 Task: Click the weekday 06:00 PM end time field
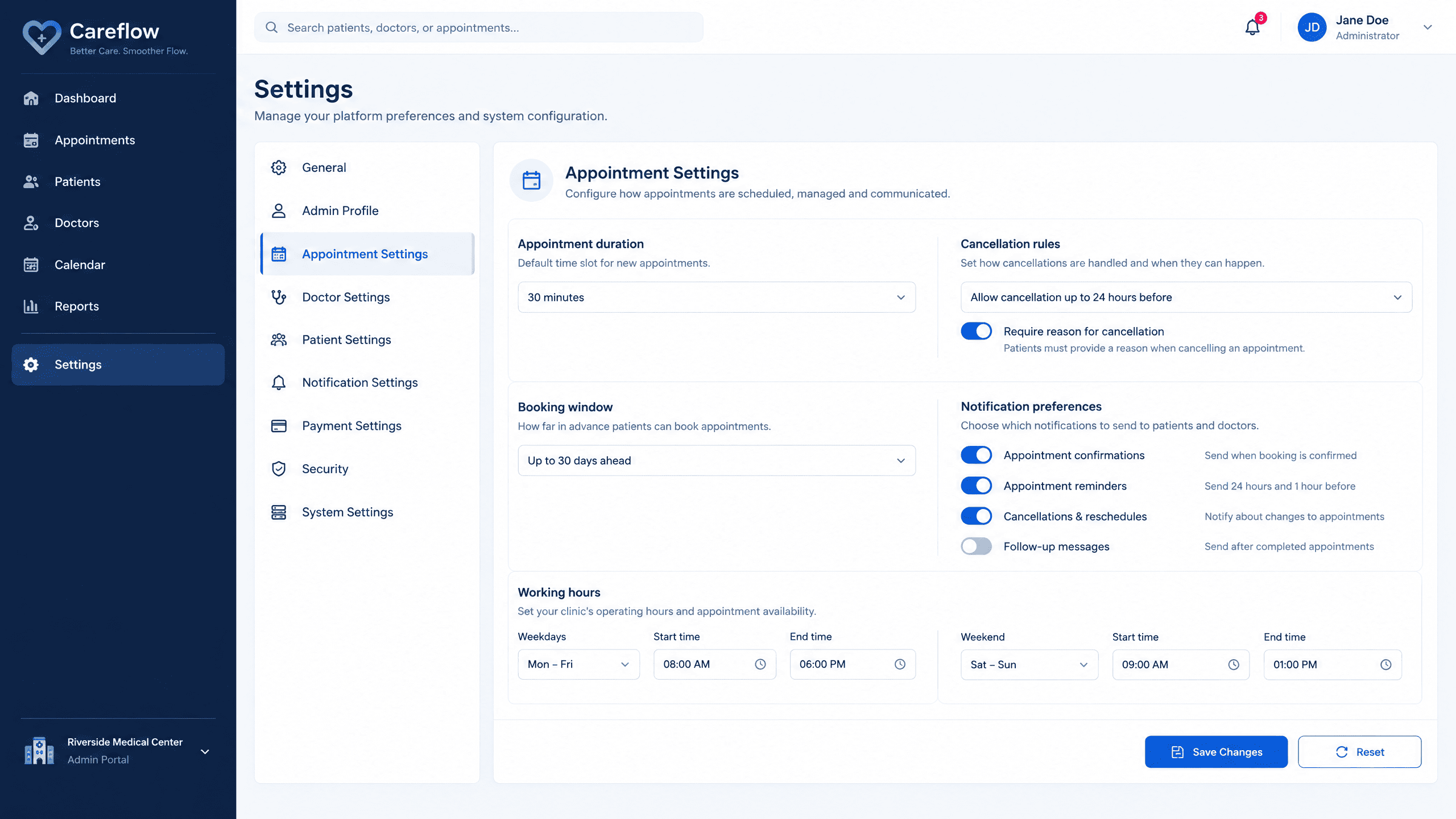point(853,664)
